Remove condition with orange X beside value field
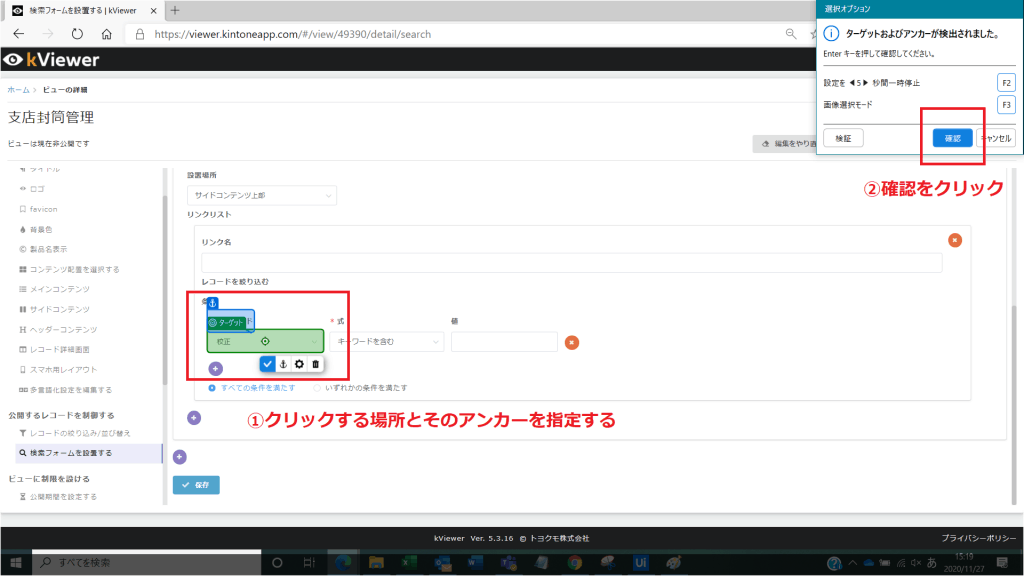The height and width of the screenshot is (576, 1024). point(572,342)
